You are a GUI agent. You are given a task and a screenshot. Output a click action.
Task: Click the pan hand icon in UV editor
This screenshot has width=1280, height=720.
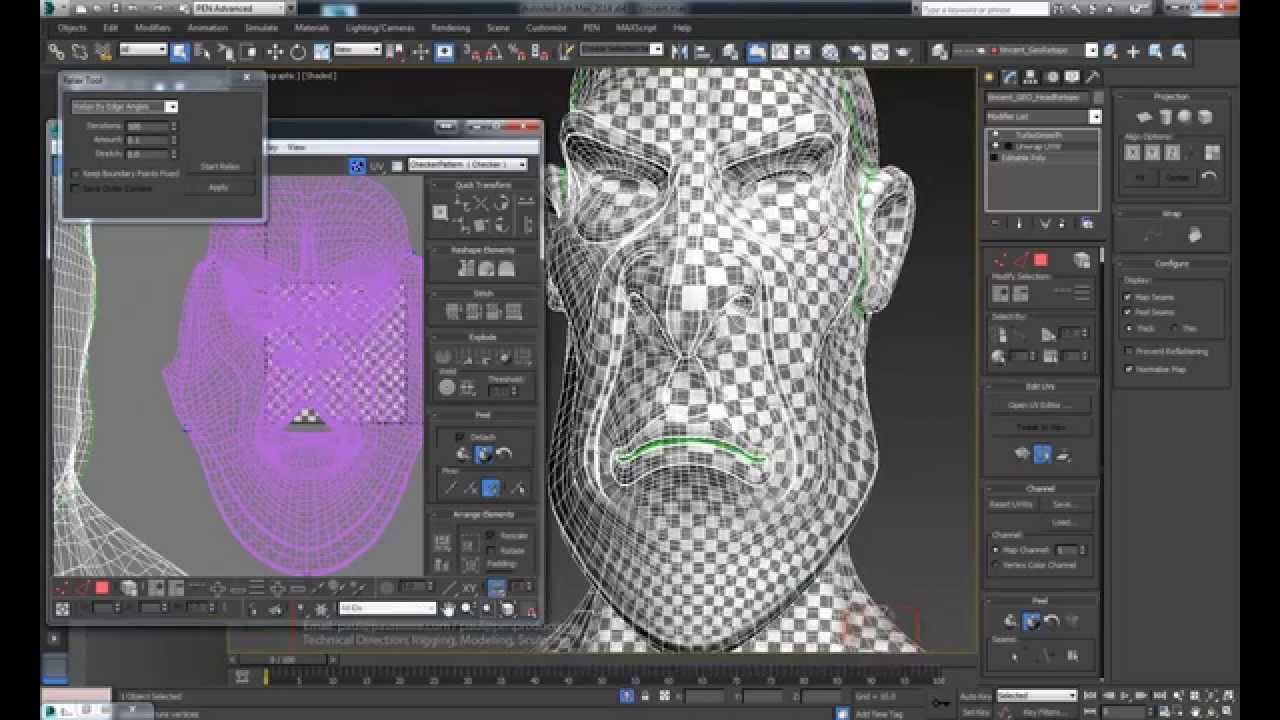[449, 609]
